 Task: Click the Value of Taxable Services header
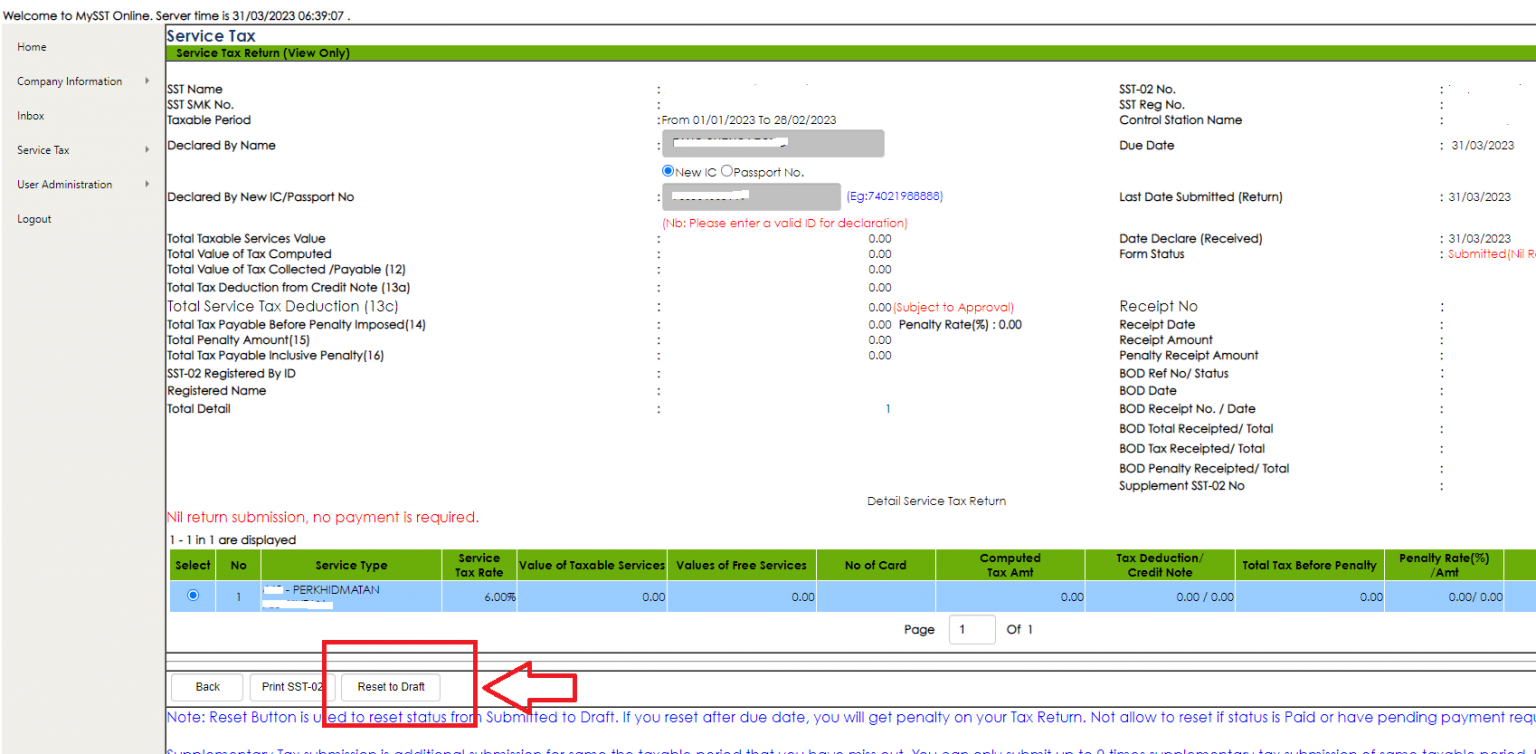tap(591, 564)
